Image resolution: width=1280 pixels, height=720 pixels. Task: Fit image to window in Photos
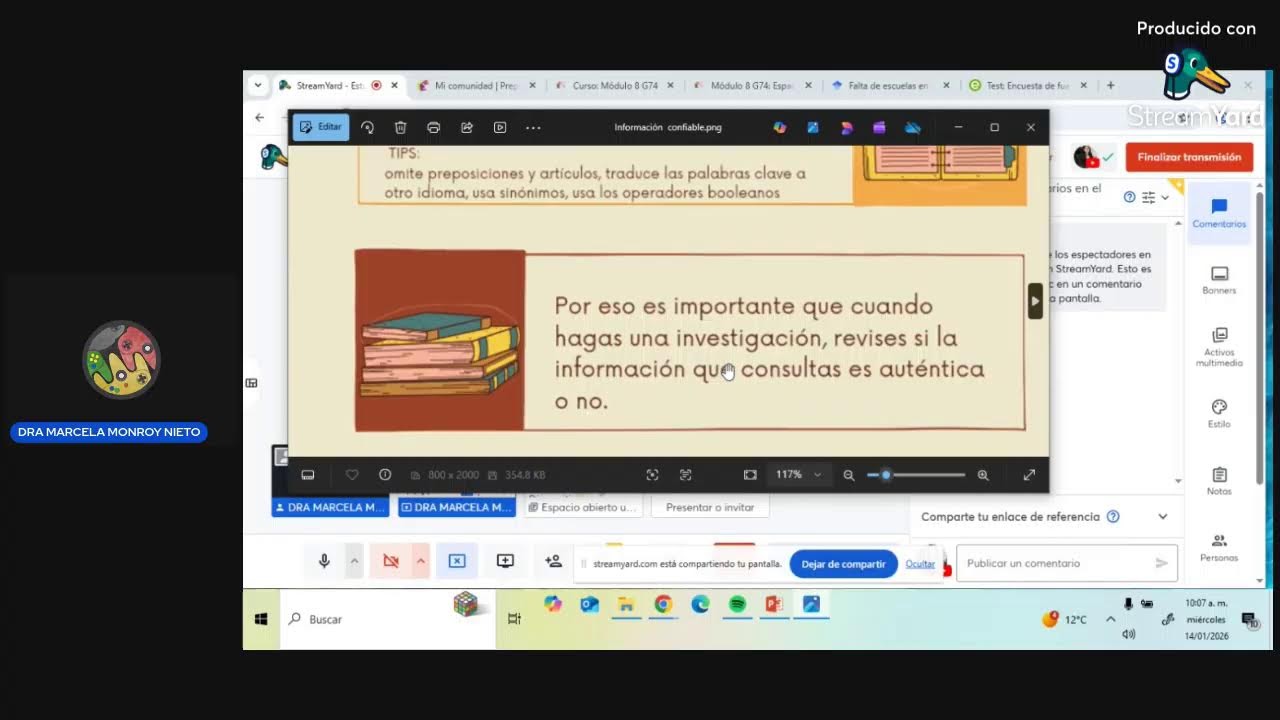point(750,475)
